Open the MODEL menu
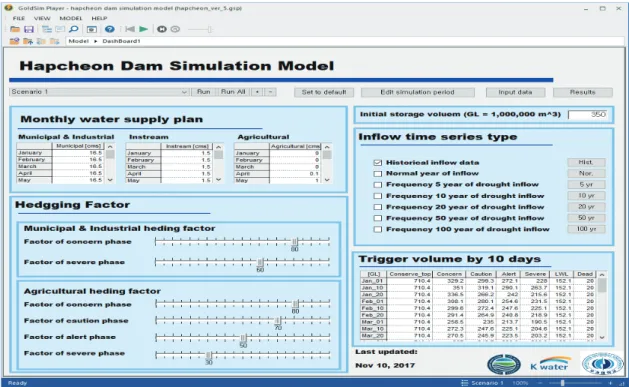The height and width of the screenshot is (387, 629). [x=71, y=18]
